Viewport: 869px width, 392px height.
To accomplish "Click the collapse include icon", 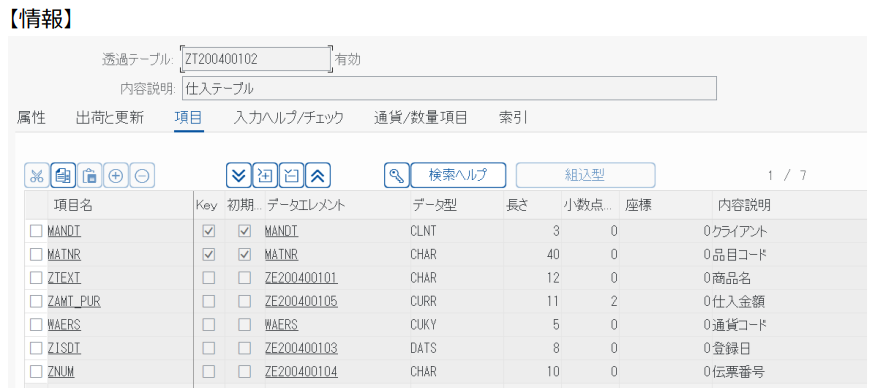I will [292, 176].
